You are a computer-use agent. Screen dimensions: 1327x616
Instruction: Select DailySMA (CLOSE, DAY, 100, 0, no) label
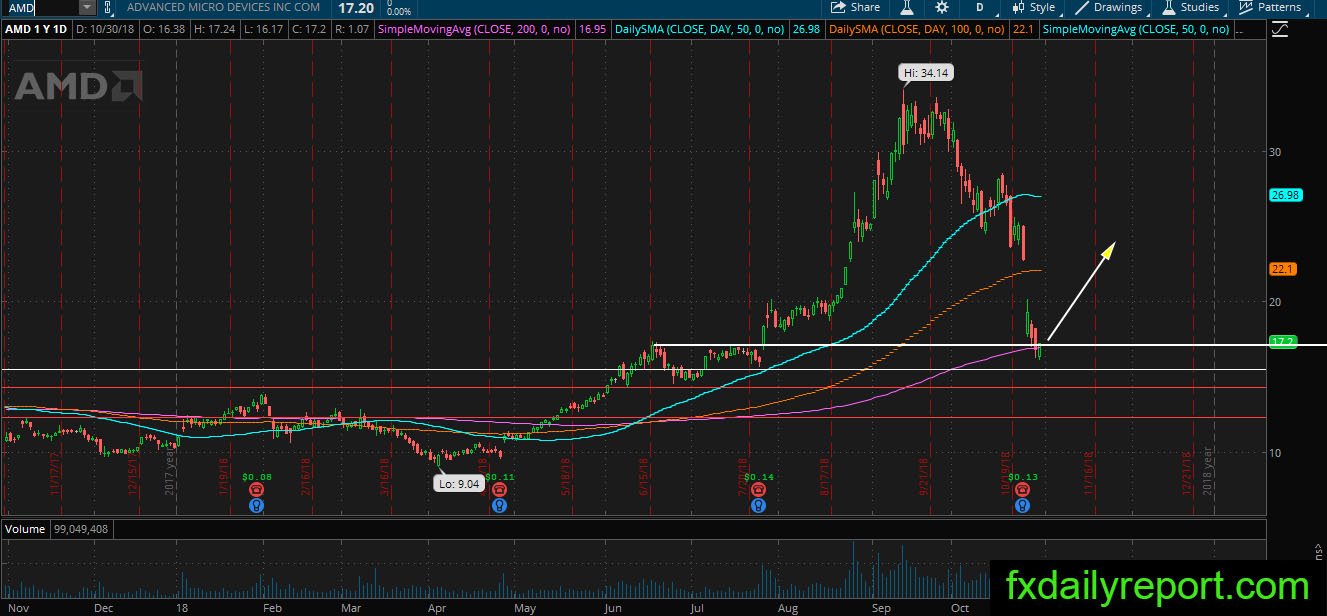tap(917, 30)
